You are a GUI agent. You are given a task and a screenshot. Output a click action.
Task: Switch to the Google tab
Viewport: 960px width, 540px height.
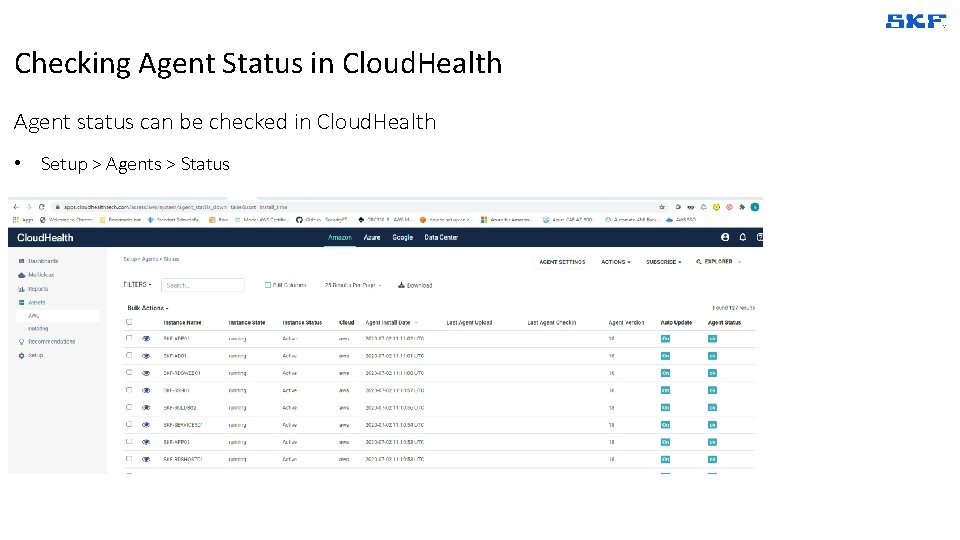click(x=402, y=238)
